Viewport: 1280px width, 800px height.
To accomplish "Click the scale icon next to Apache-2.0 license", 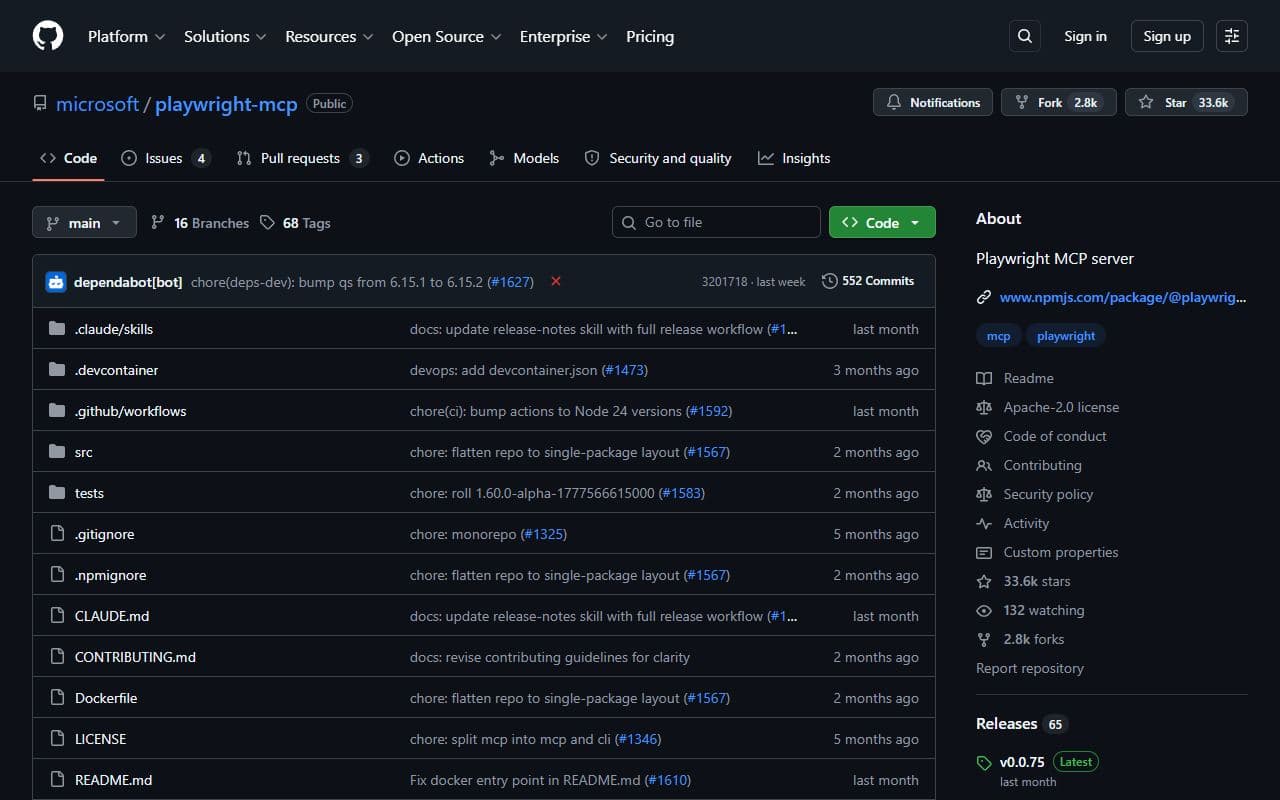I will [984, 407].
